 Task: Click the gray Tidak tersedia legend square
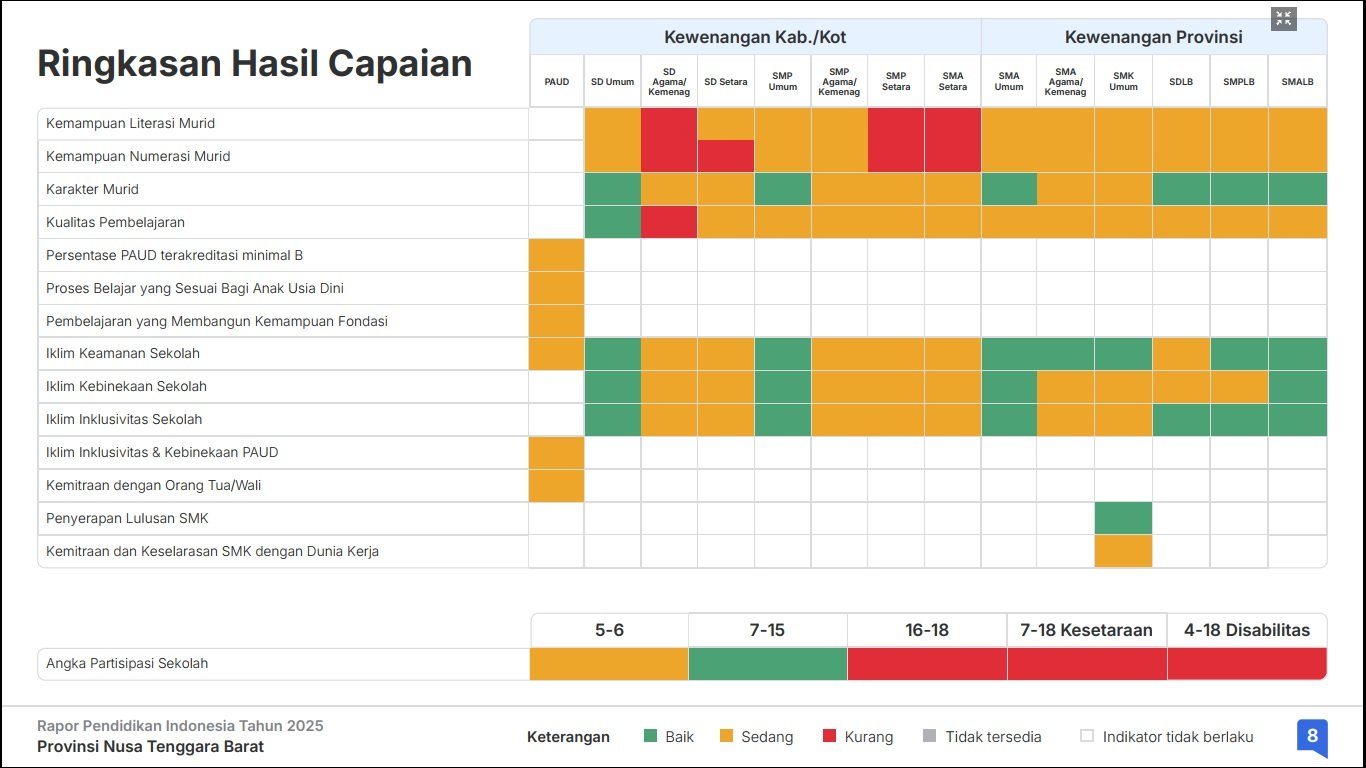[930, 737]
